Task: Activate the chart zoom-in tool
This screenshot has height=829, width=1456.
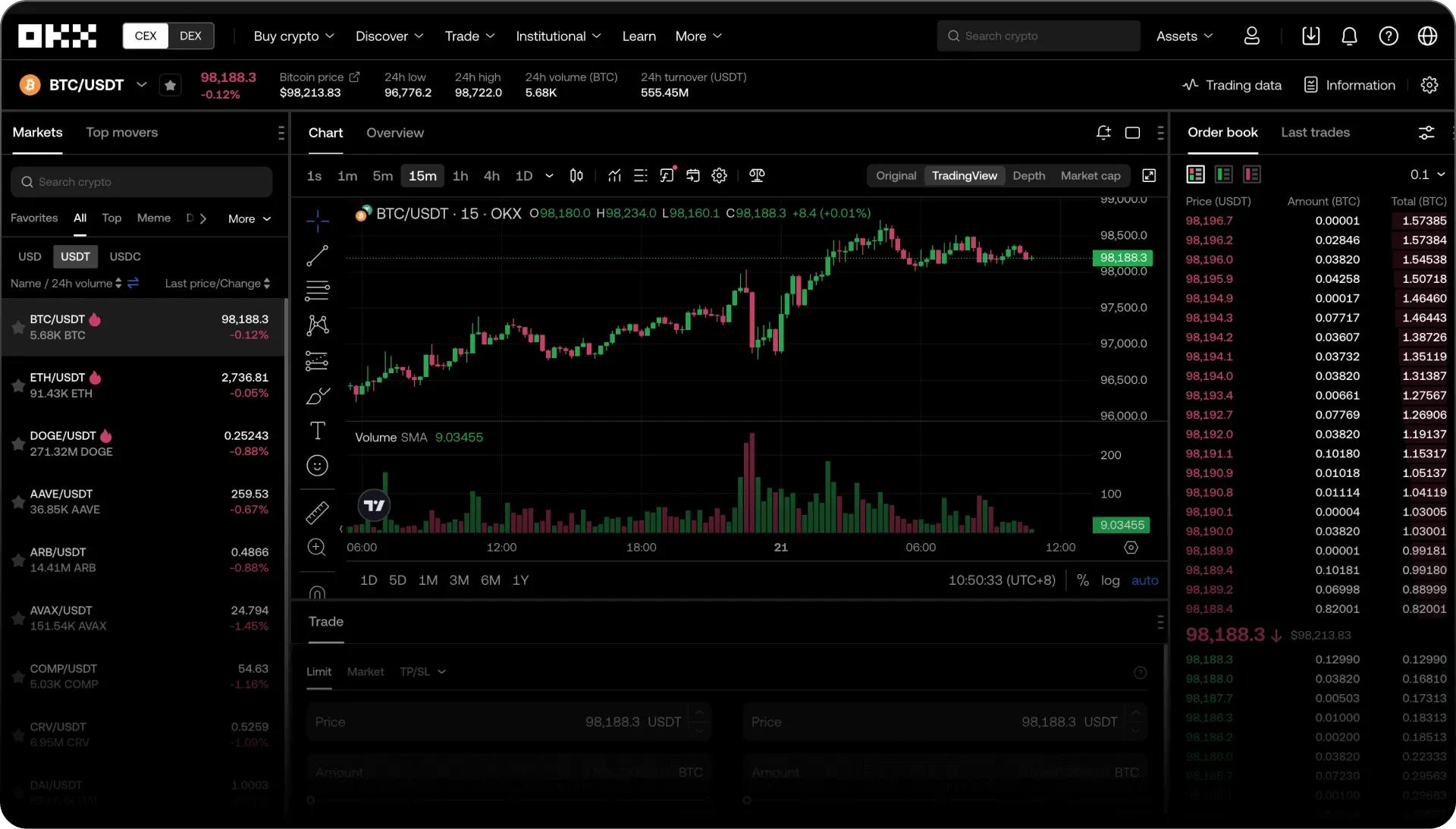Action: (x=317, y=548)
